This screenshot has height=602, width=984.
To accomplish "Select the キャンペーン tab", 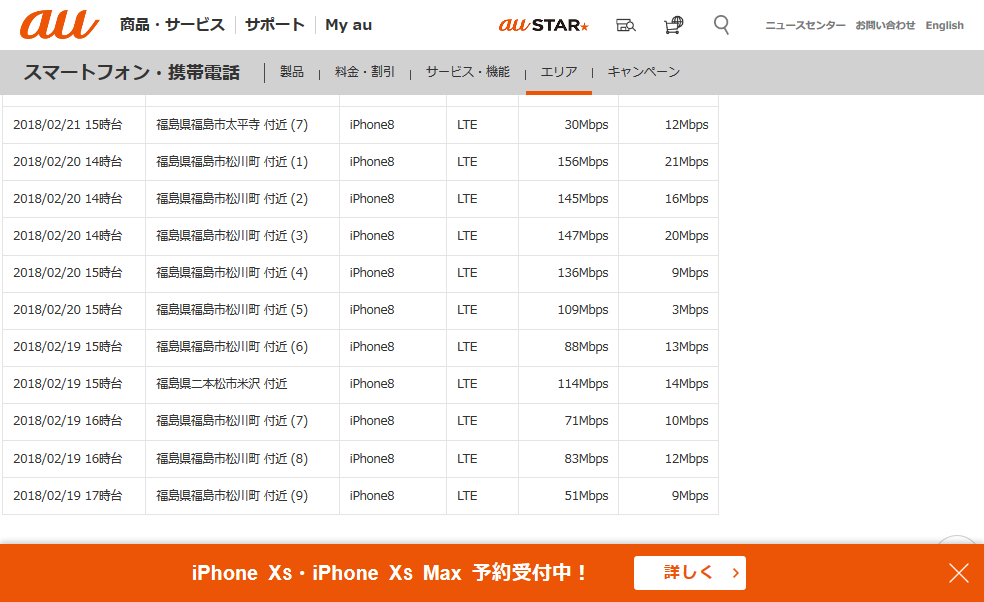I will tap(644, 72).
